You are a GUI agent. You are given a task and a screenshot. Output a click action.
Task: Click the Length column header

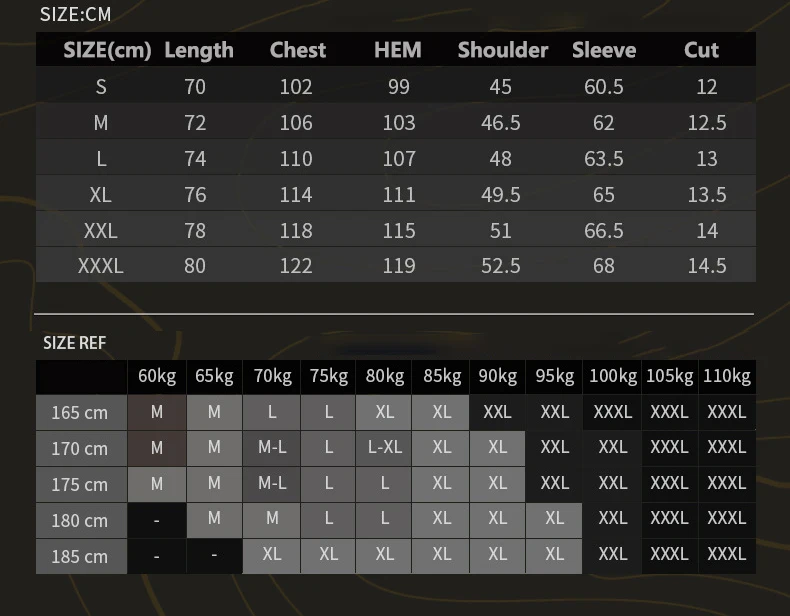coord(198,50)
